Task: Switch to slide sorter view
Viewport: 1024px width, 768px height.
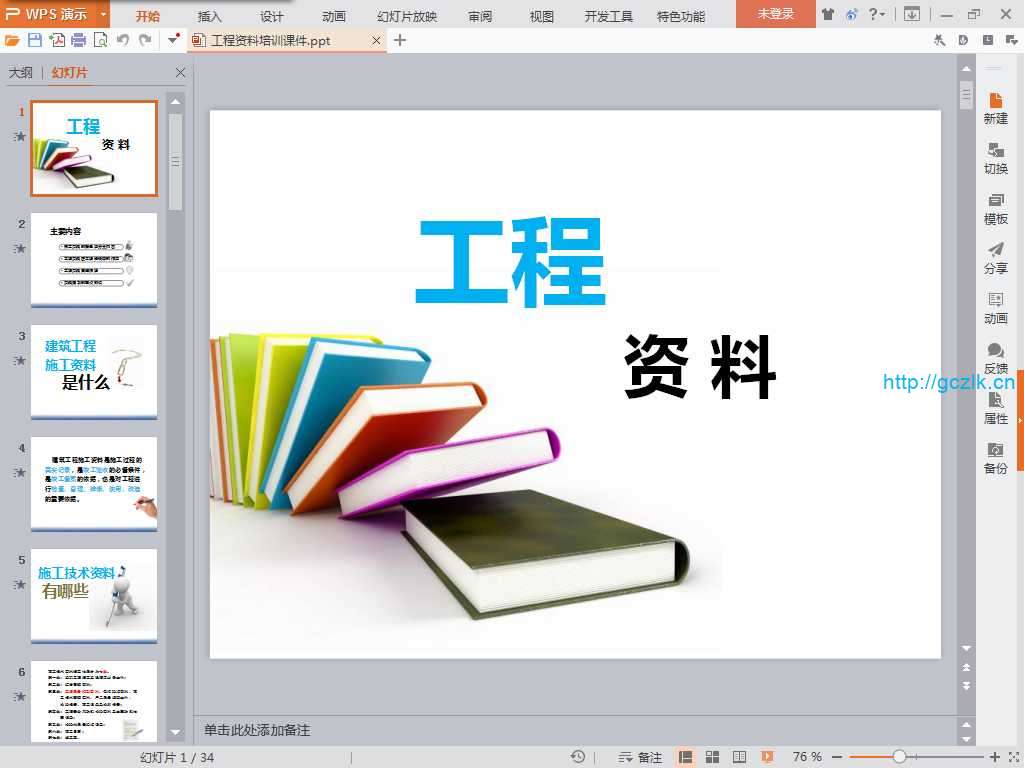Action: tap(713, 757)
